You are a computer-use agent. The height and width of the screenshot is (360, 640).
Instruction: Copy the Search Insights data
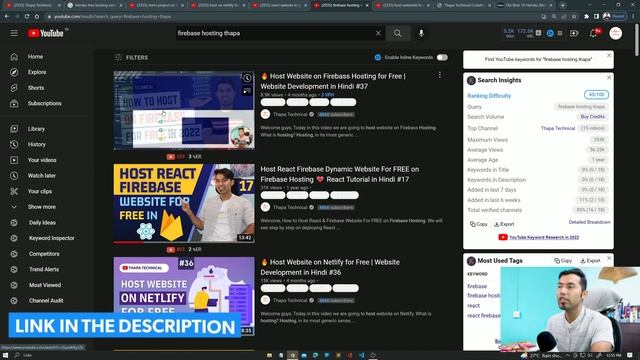[479, 224]
